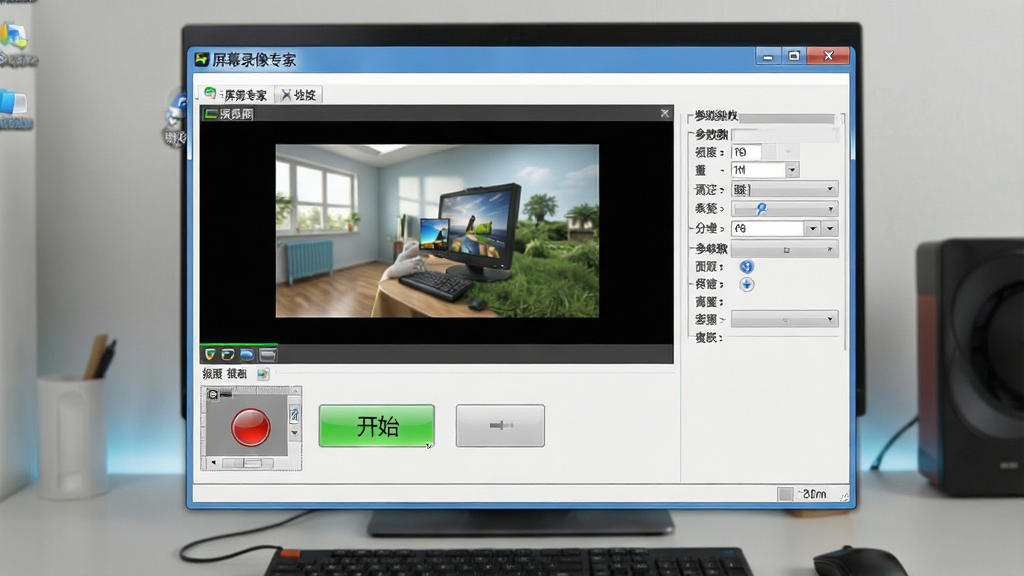Click the green screen icon in the preview header
Screen dimensions: 1024x576
point(210,114)
